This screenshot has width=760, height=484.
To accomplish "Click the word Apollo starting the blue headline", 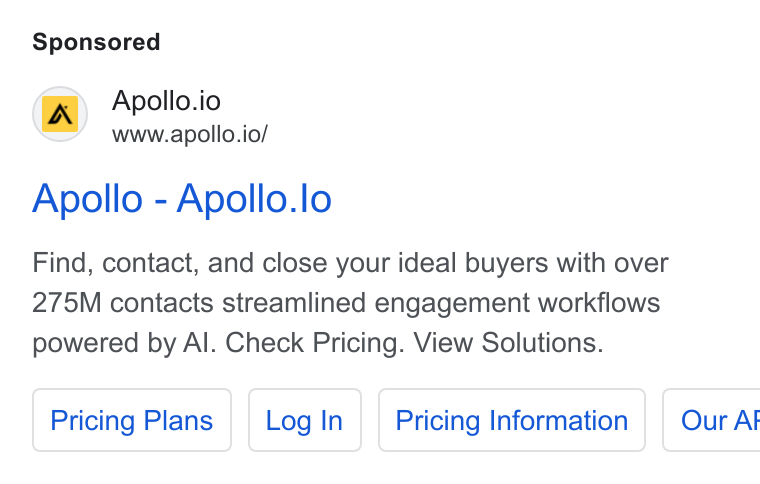I will (87, 199).
